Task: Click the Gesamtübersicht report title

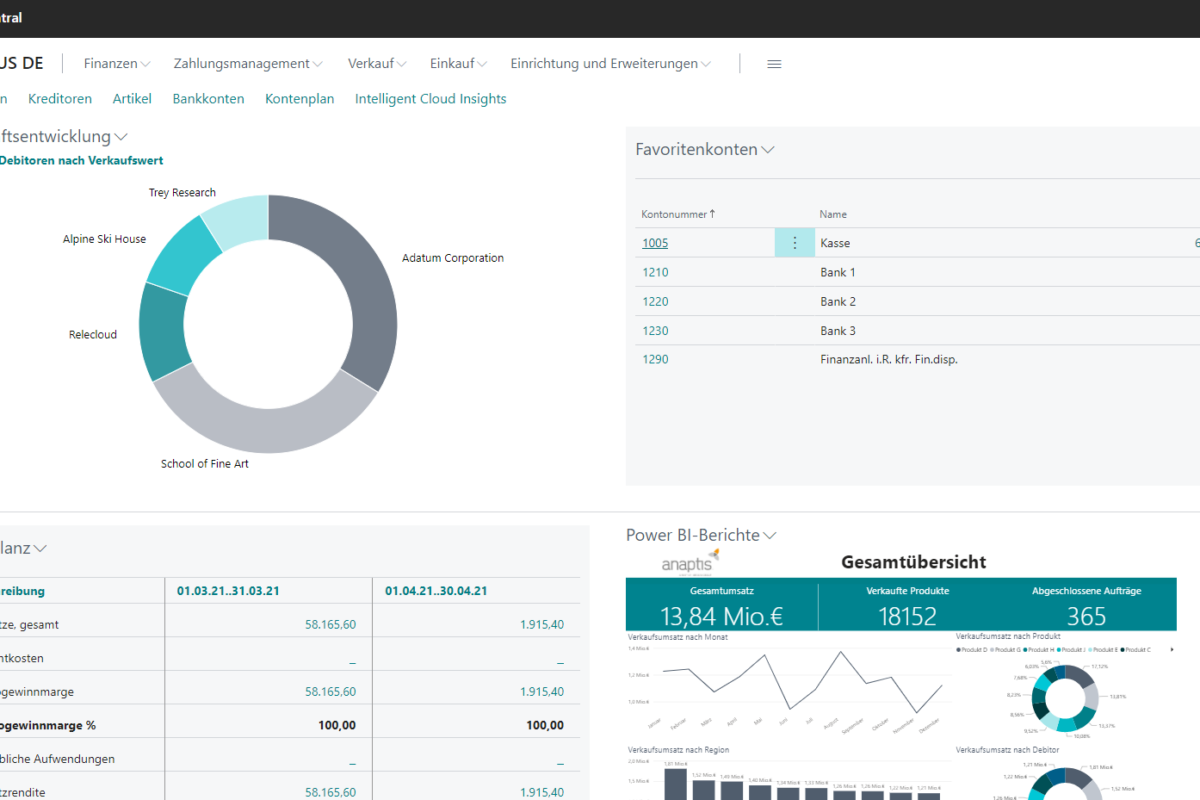Action: click(914, 562)
